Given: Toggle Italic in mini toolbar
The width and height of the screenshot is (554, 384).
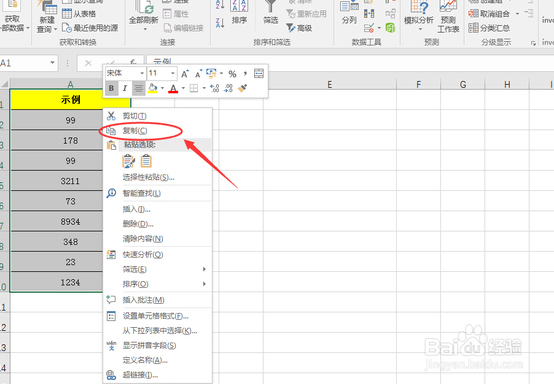Looking at the screenshot, I should (125, 88).
